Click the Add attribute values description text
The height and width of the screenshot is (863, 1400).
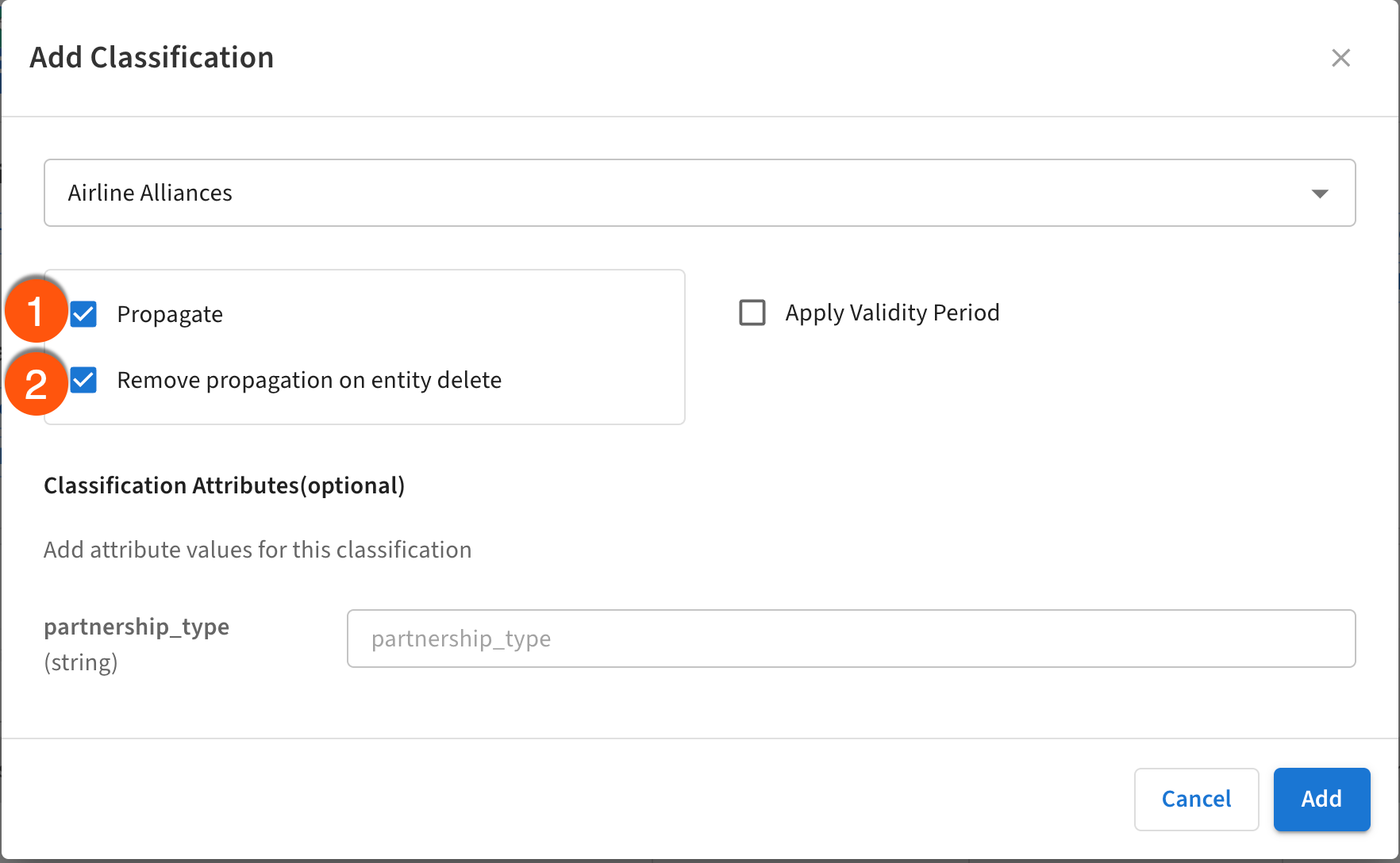[x=257, y=550]
